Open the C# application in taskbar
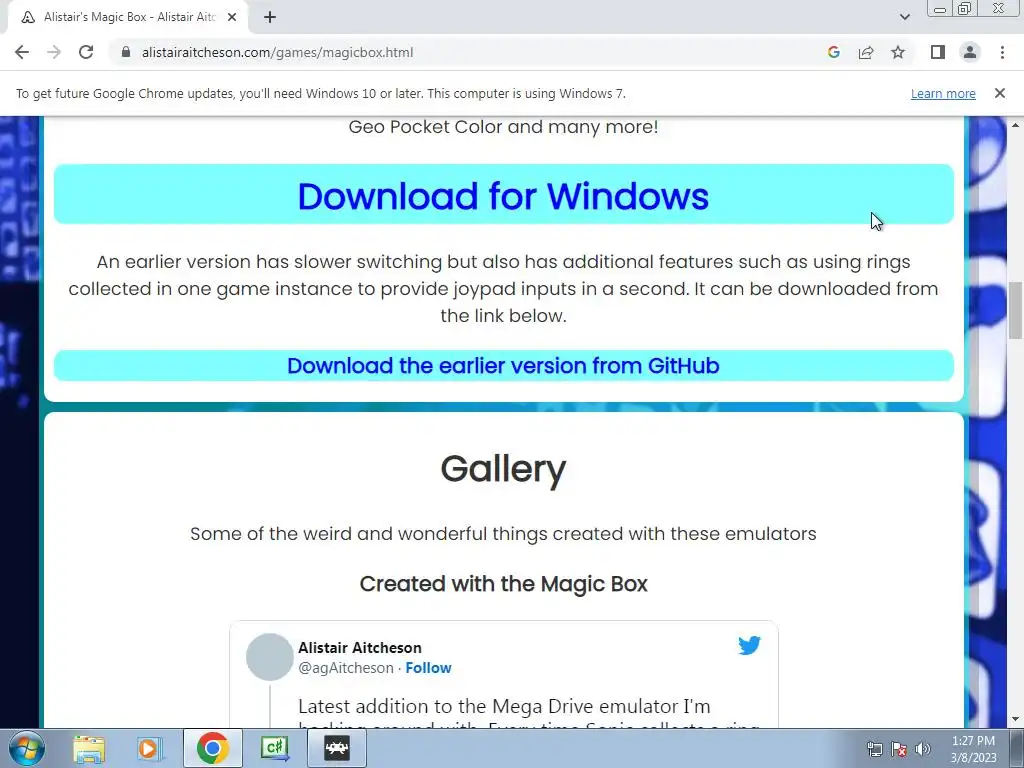This screenshot has height=768, width=1024. (275, 748)
